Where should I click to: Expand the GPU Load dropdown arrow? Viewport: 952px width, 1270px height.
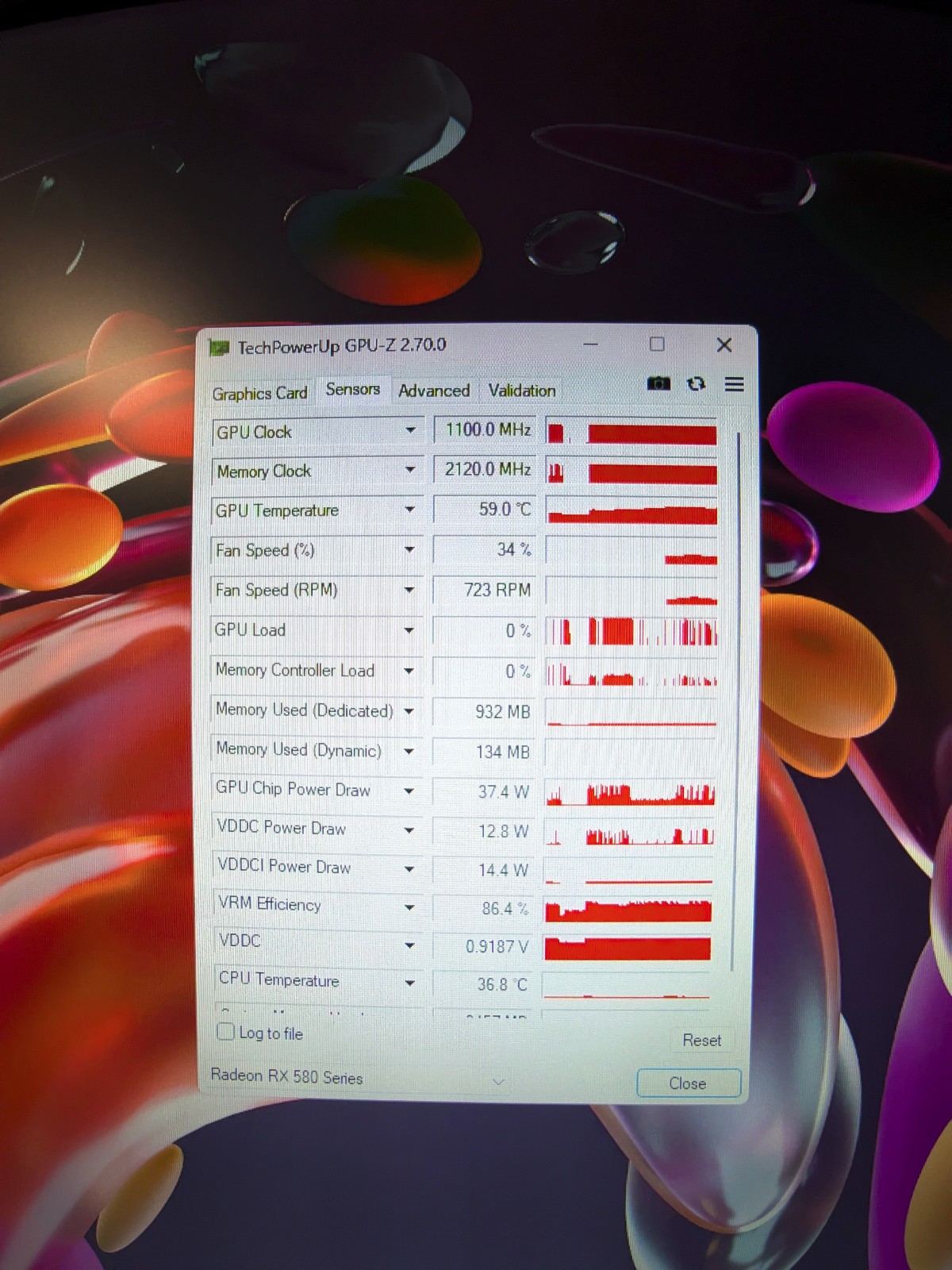pyautogui.click(x=409, y=630)
